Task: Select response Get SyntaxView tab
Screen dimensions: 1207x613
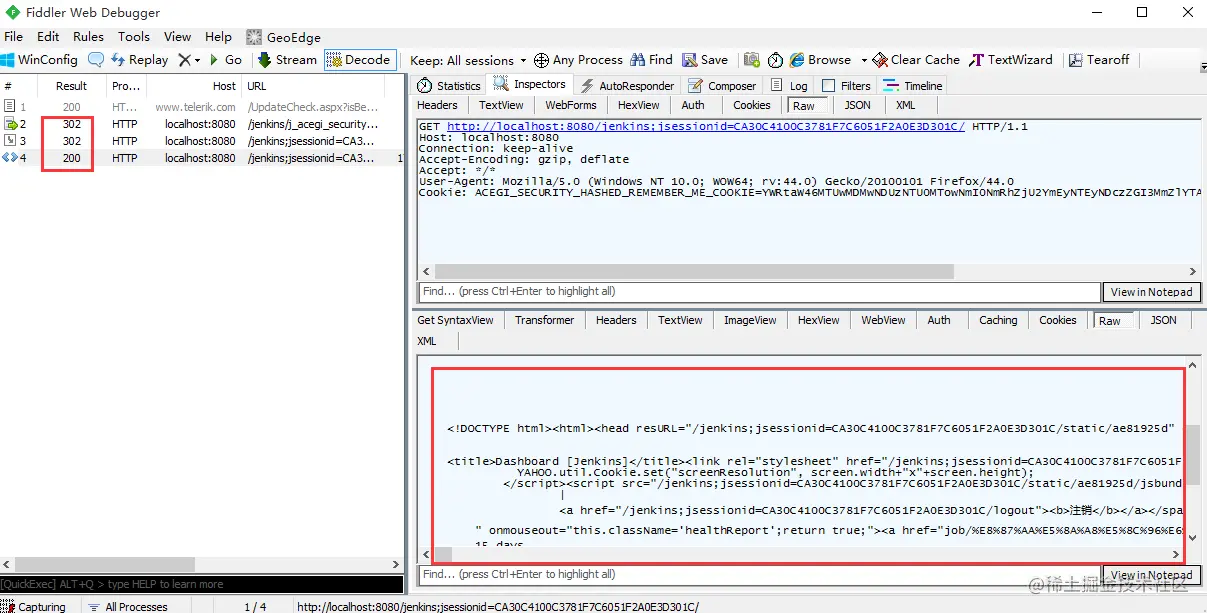Action: point(455,320)
